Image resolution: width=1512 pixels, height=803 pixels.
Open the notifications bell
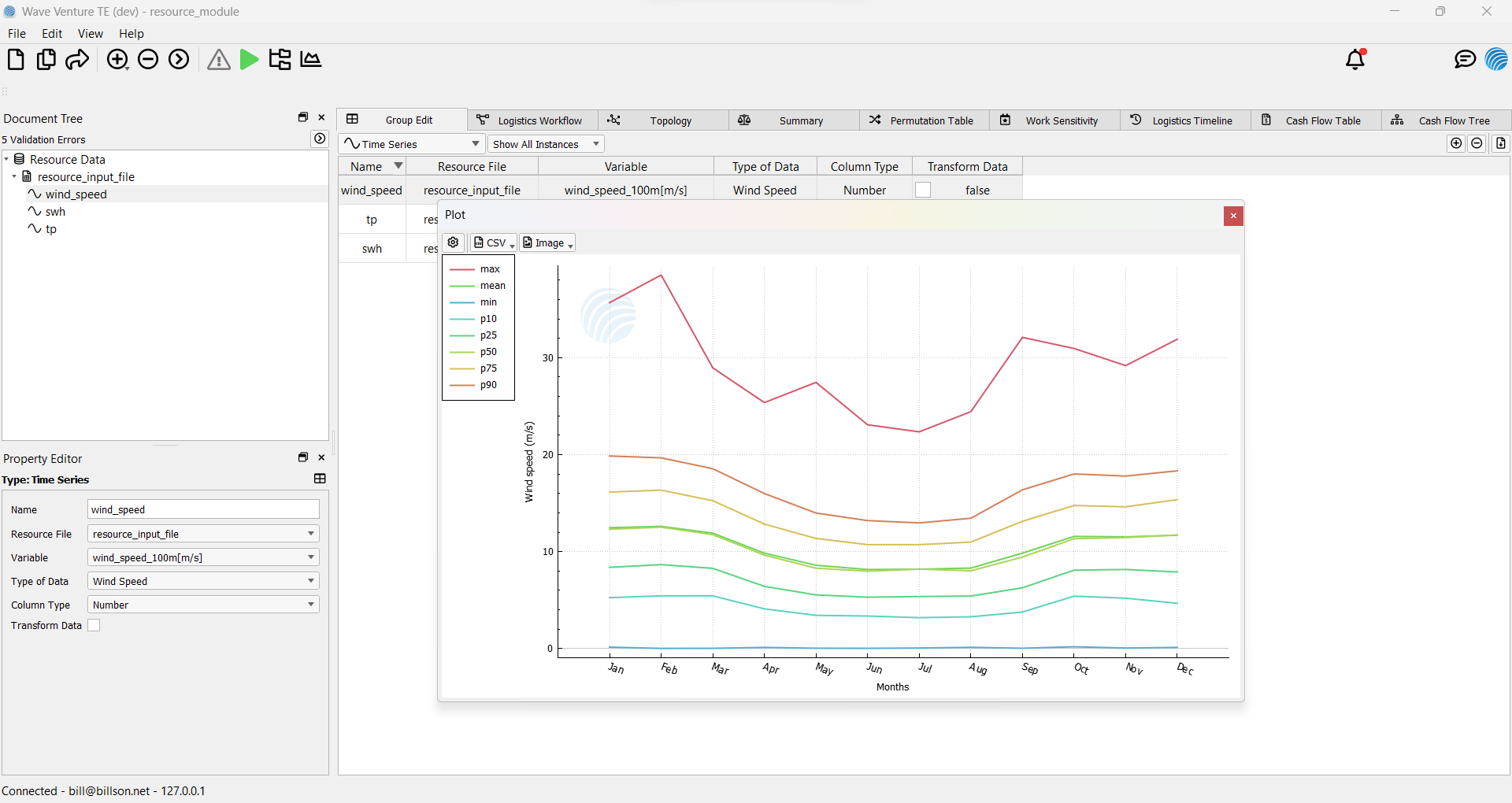(x=1355, y=60)
